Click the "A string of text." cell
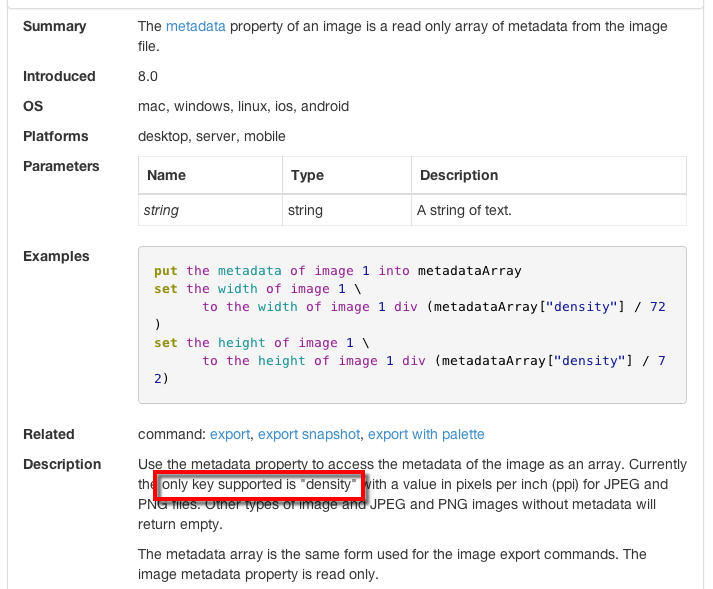713x589 pixels. click(465, 210)
